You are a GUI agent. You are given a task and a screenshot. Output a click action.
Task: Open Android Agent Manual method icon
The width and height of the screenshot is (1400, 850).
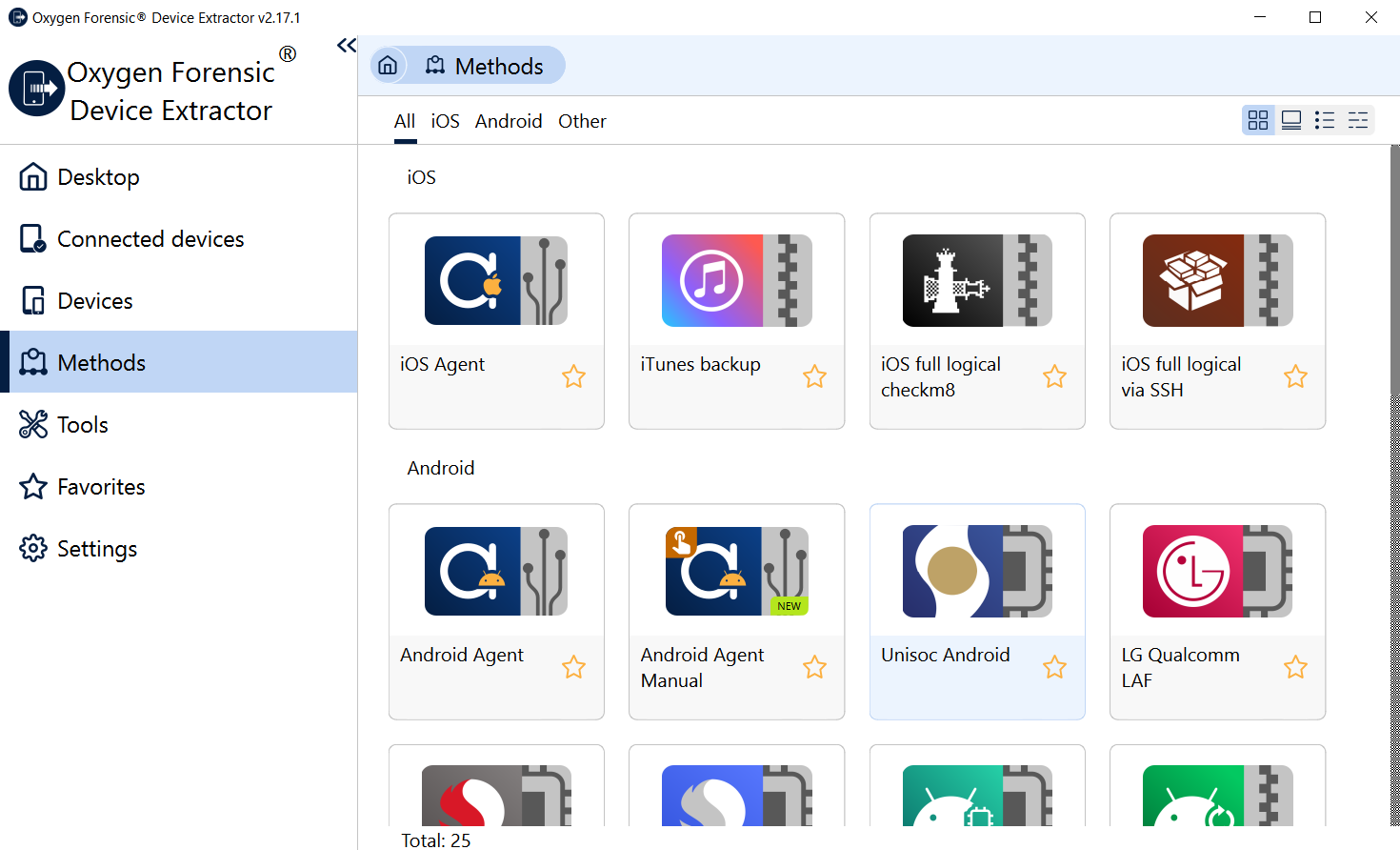point(737,571)
